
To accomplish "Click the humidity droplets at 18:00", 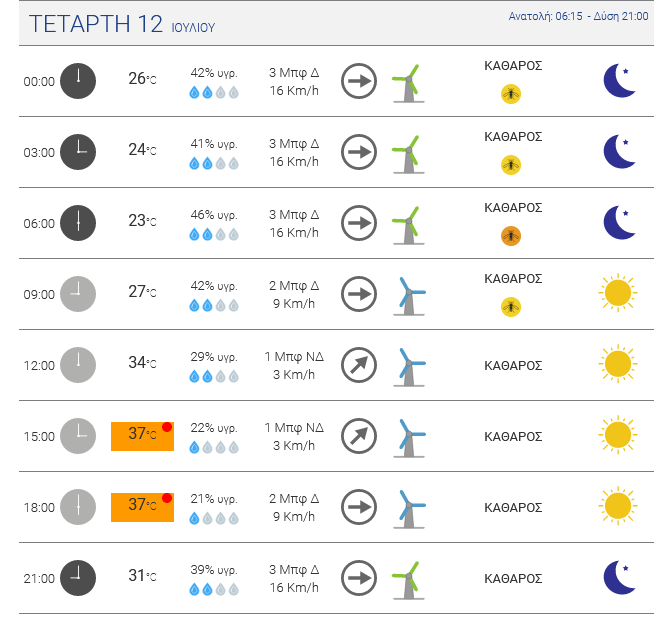I will coord(214,518).
